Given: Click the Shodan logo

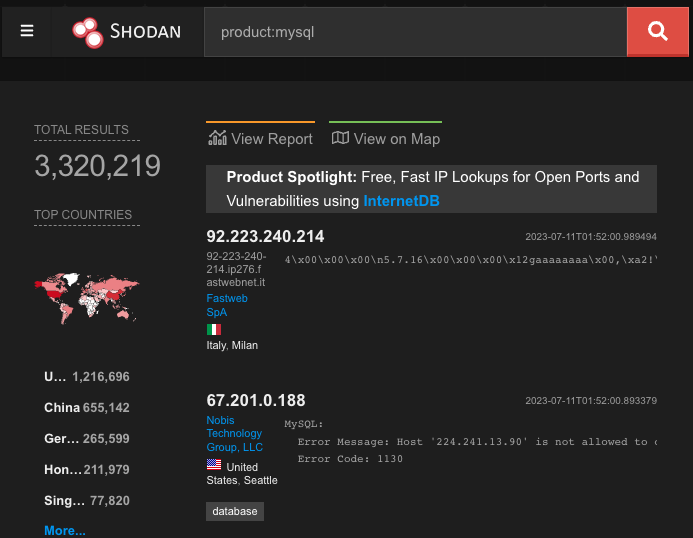Looking at the screenshot, I should pos(127,32).
